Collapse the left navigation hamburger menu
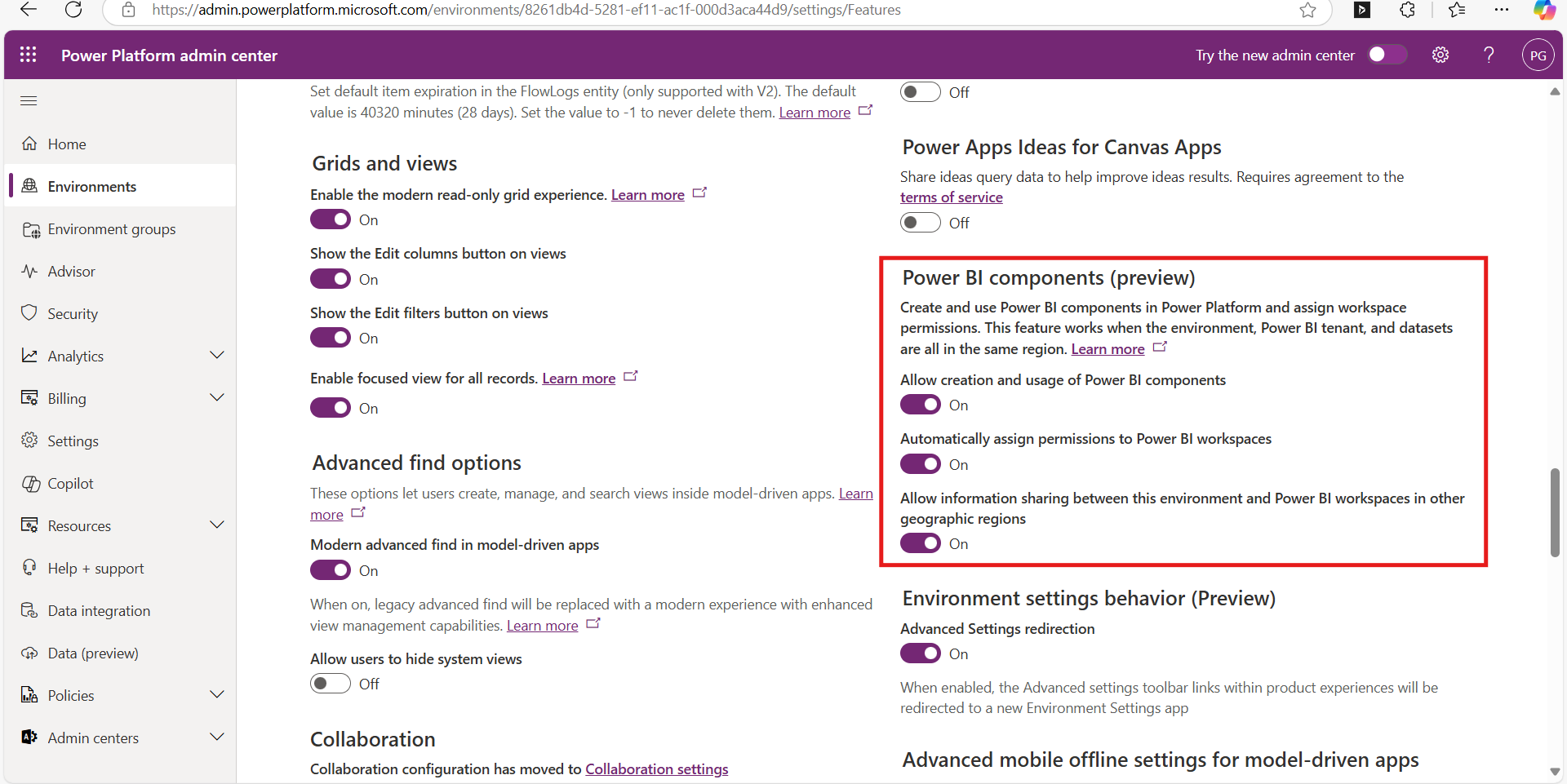Viewport: 1567px width, 784px height. [29, 101]
